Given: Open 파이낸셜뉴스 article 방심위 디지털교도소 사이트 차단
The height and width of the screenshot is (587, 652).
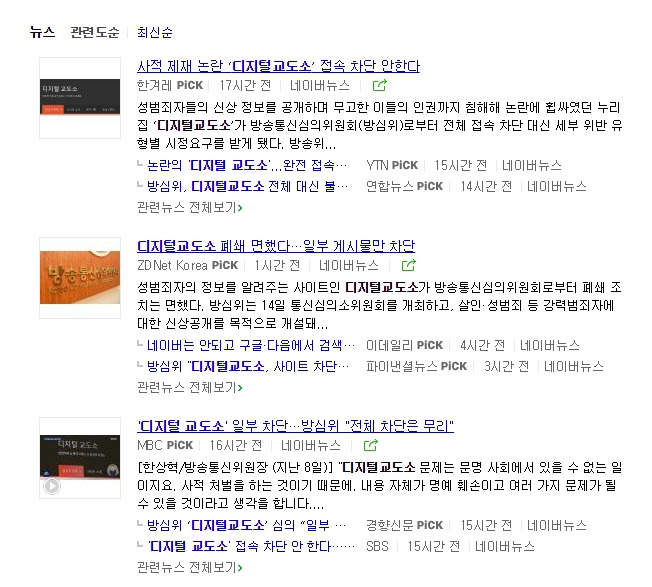Looking at the screenshot, I should pos(248,366).
